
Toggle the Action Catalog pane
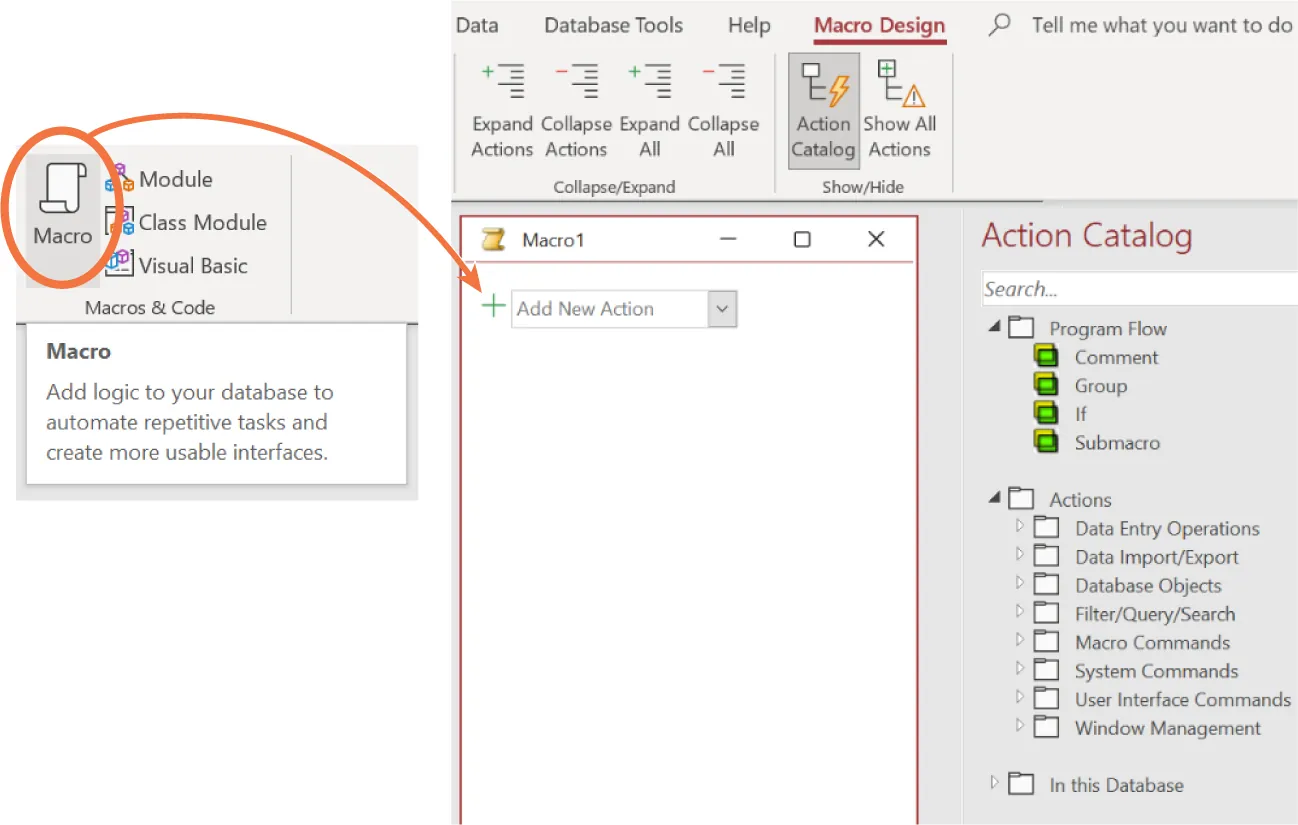click(x=822, y=110)
